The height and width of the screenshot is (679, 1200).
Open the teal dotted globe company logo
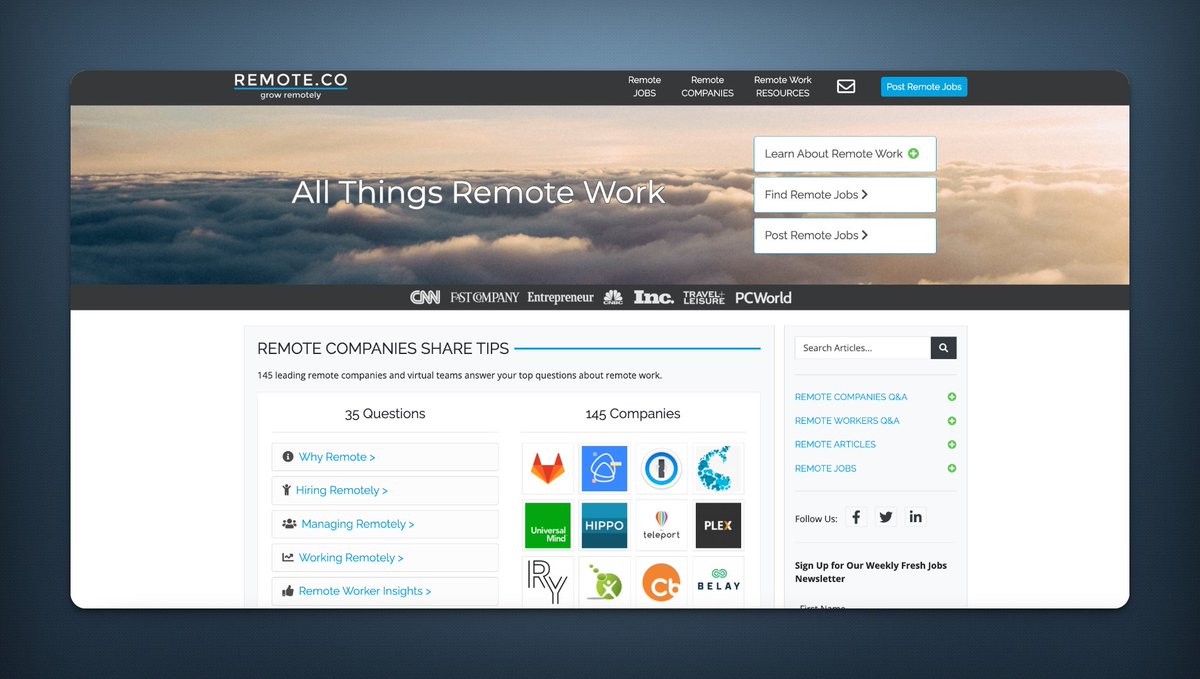pos(718,469)
